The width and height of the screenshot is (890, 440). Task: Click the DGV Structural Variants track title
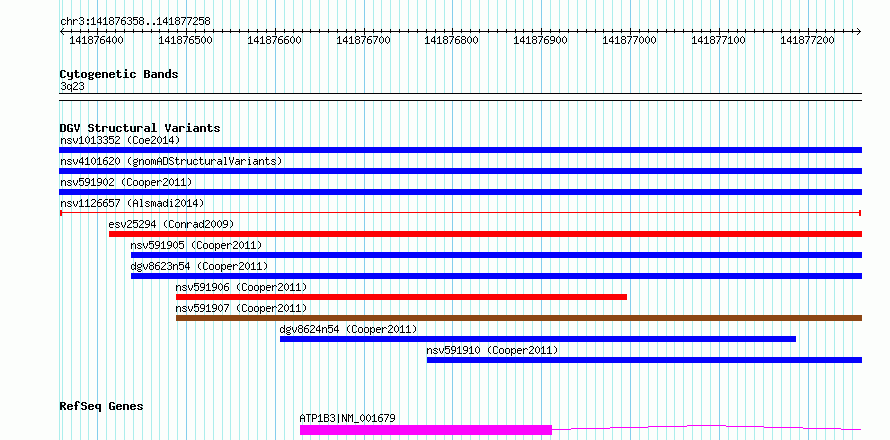coord(140,128)
